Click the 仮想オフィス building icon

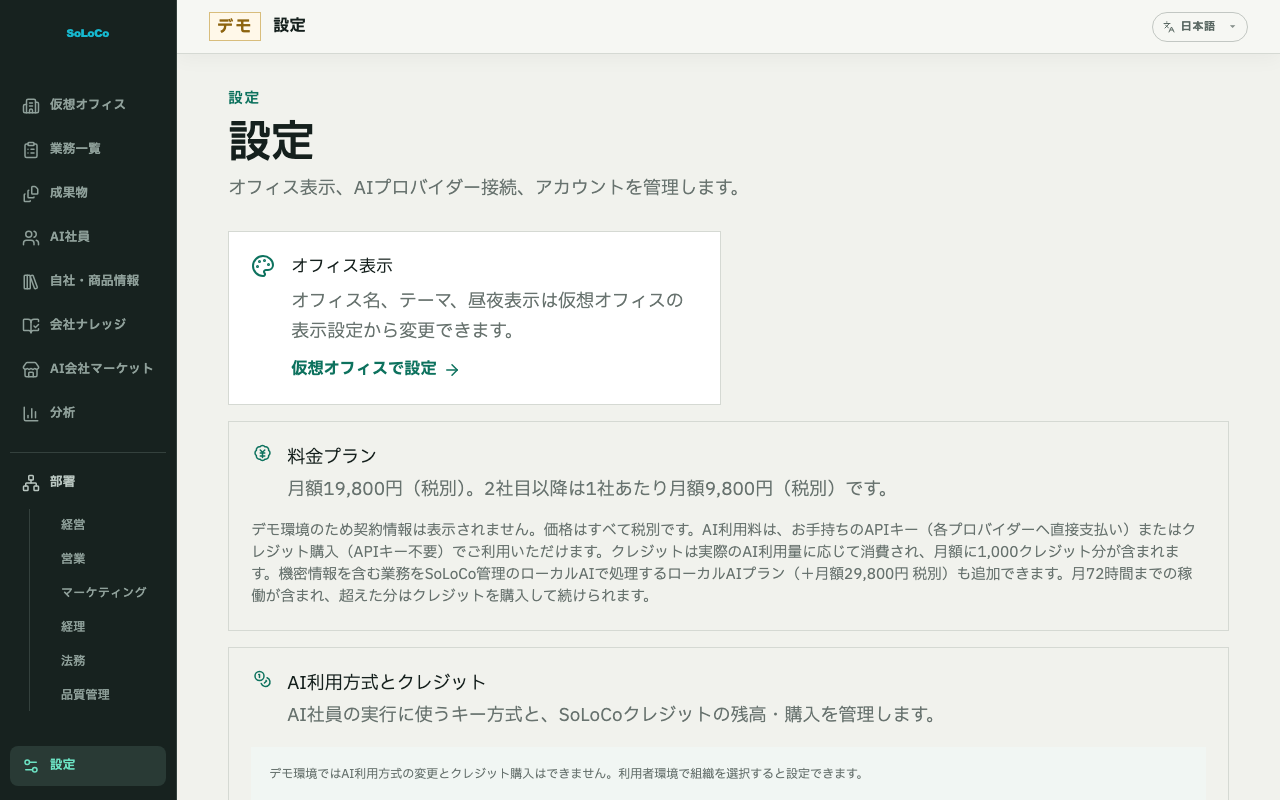point(31,105)
